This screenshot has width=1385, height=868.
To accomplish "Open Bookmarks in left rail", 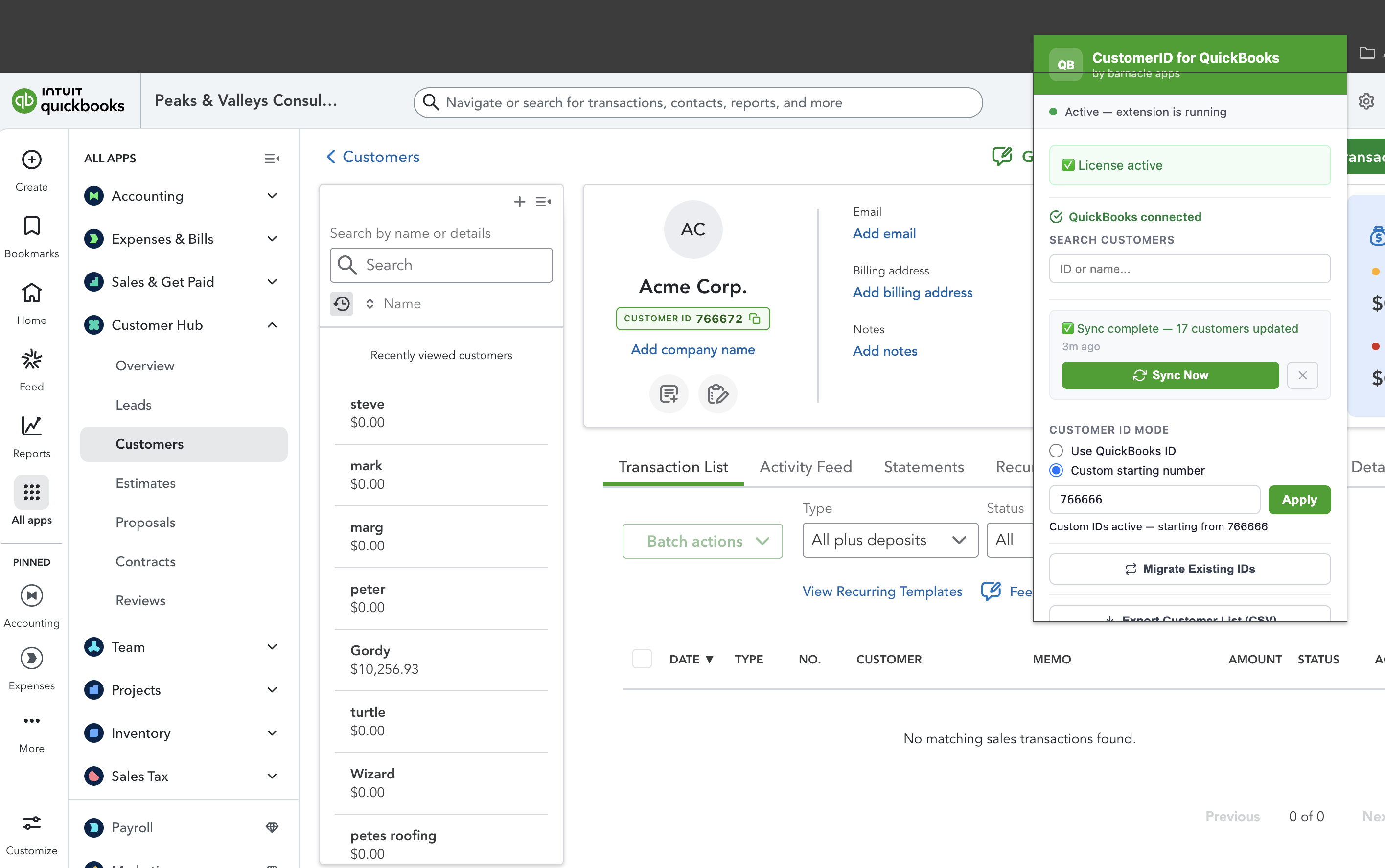I will (32, 226).
